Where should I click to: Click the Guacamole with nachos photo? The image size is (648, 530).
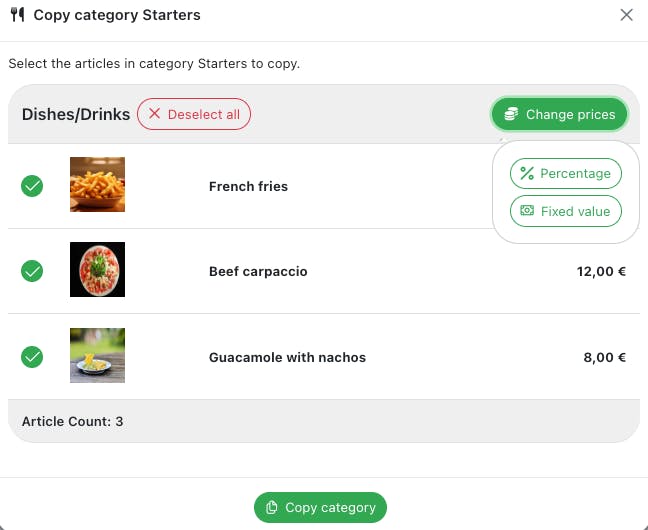click(97, 356)
